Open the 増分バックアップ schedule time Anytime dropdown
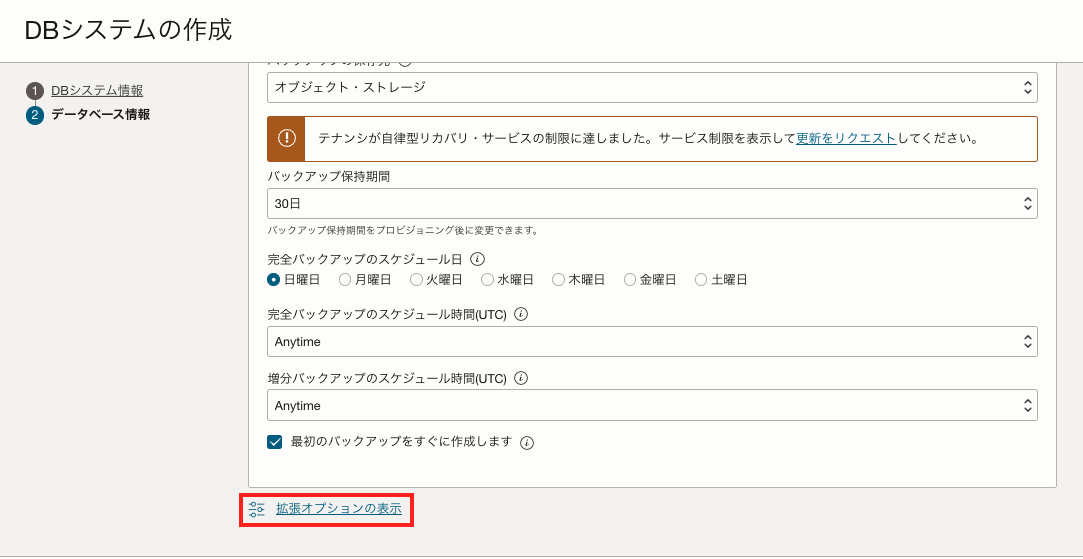The width and height of the screenshot is (1083, 559). point(652,406)
